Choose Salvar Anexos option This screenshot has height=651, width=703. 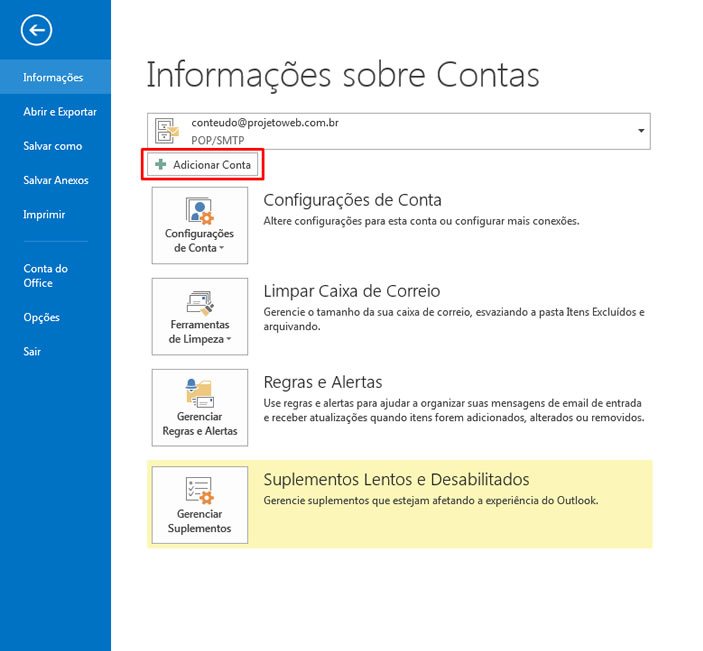[x=55, y=180]
